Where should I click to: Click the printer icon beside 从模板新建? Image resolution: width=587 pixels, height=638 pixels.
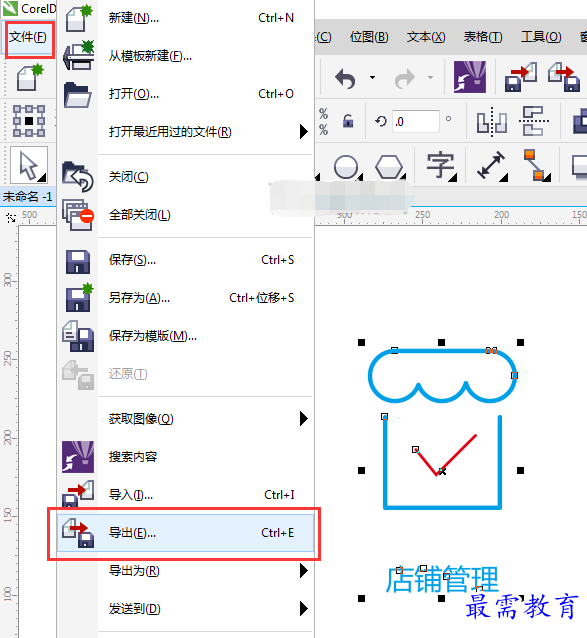[x=79, y=55]
